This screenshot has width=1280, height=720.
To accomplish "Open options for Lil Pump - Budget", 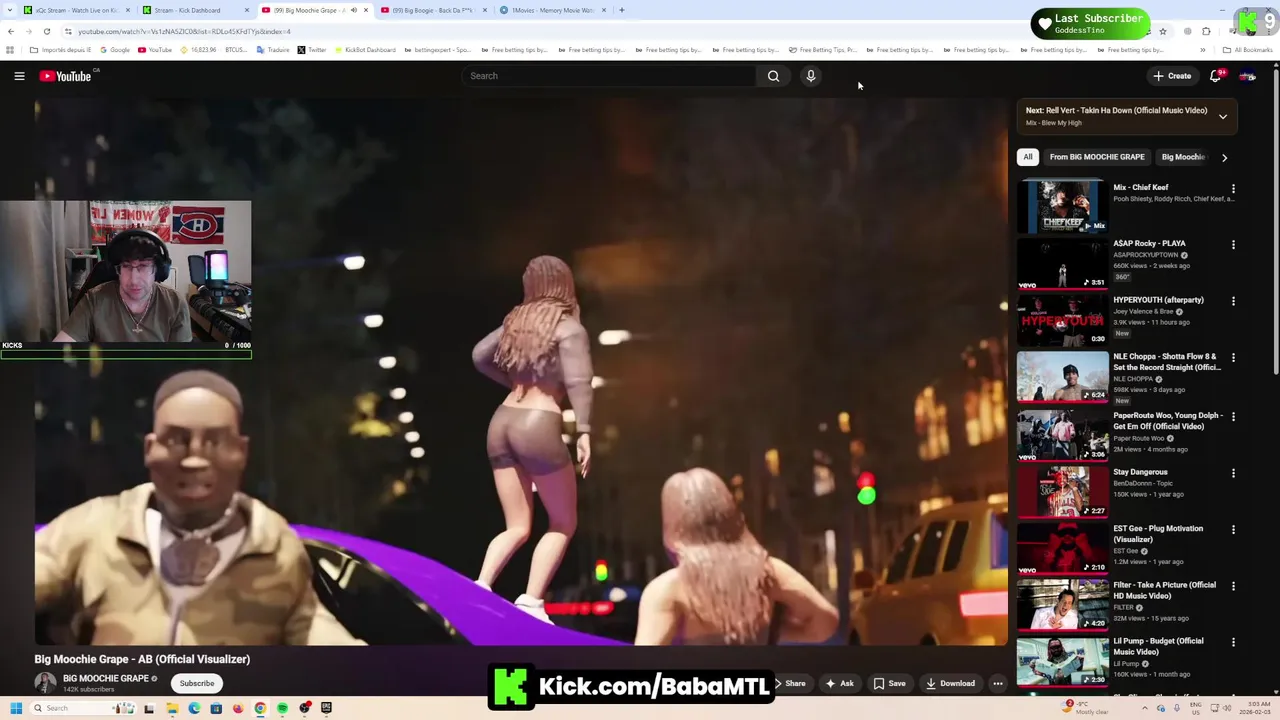I will (x=1233, y=642).
